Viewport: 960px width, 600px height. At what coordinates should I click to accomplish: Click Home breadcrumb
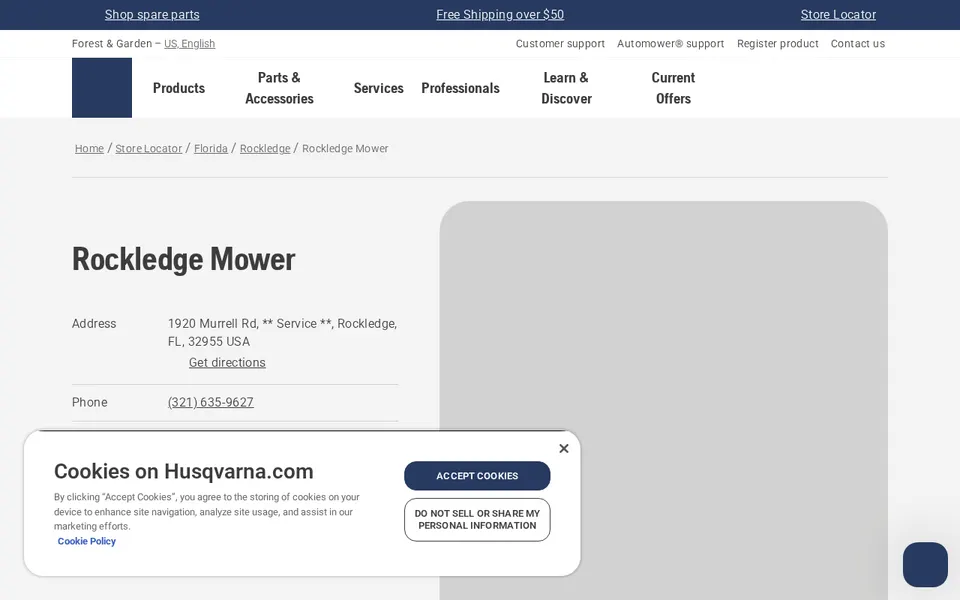point(89,149)
